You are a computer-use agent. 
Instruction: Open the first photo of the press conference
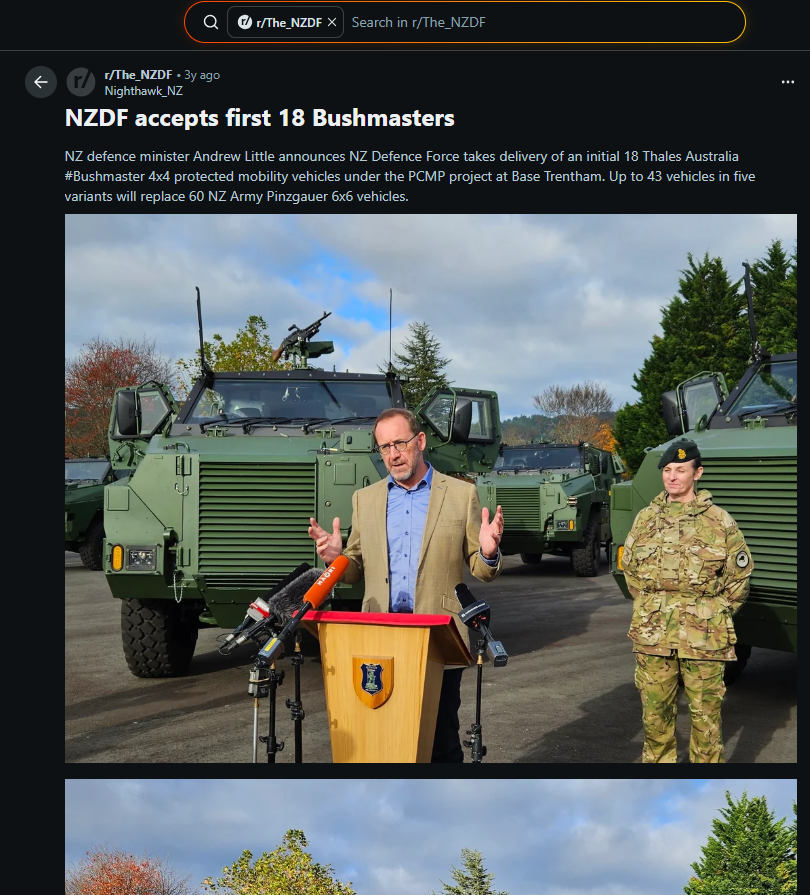tap(431, 489)
